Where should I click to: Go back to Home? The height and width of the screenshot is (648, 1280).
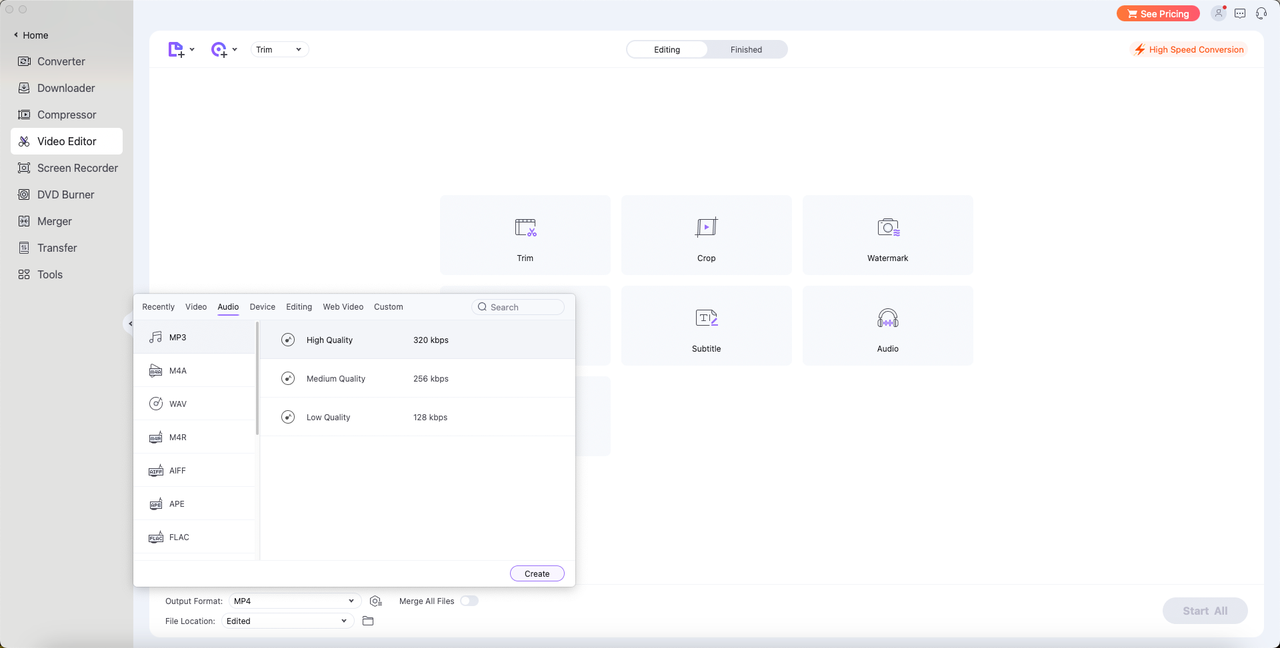(31, 35)
